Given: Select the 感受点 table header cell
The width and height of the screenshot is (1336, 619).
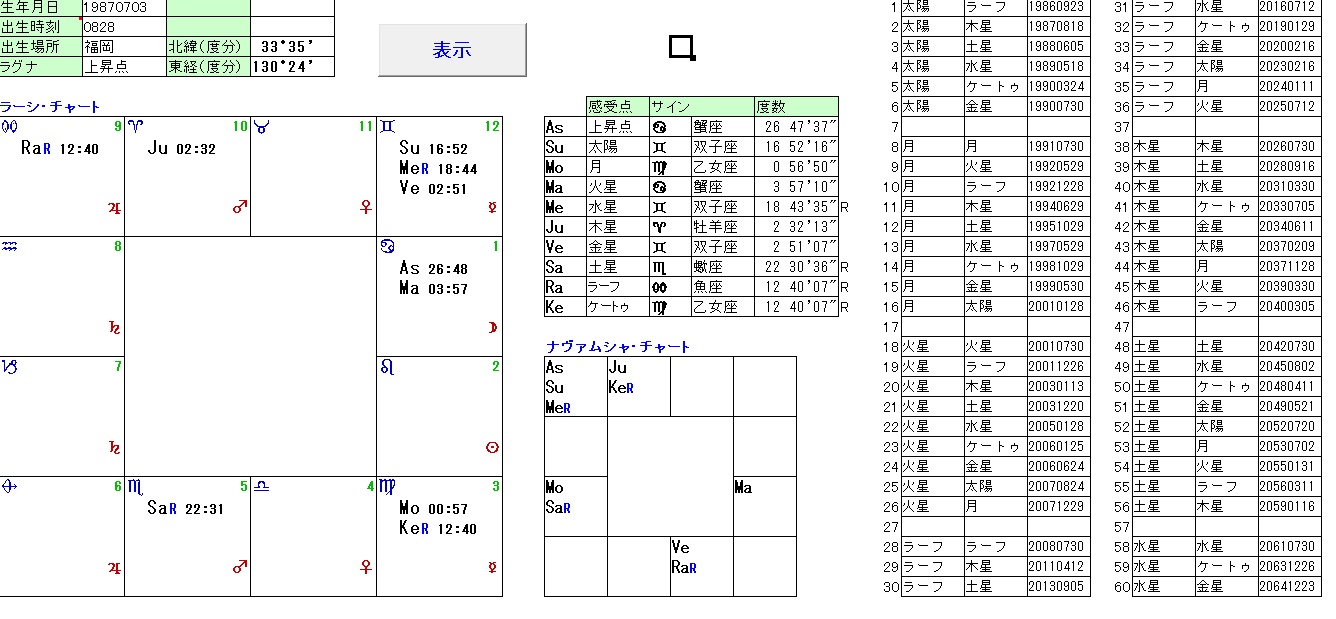Looking at the screenshot, I should click(616, 106).
